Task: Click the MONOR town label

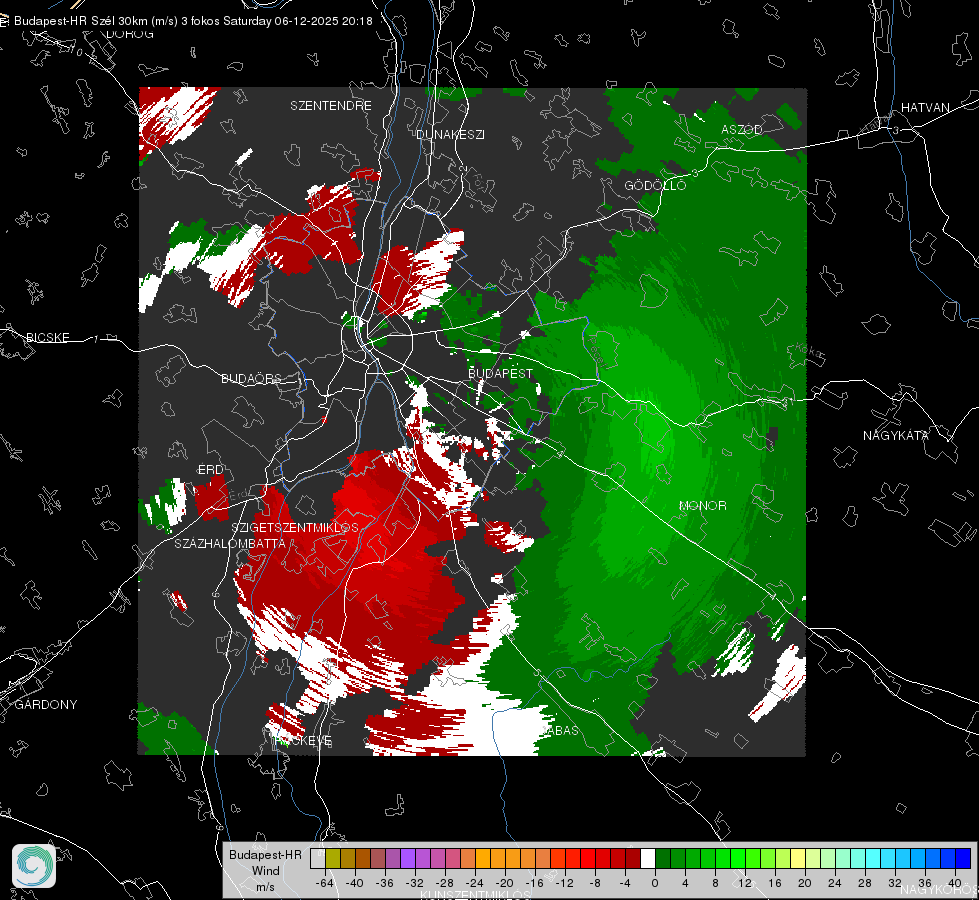Action: point(702,505)
